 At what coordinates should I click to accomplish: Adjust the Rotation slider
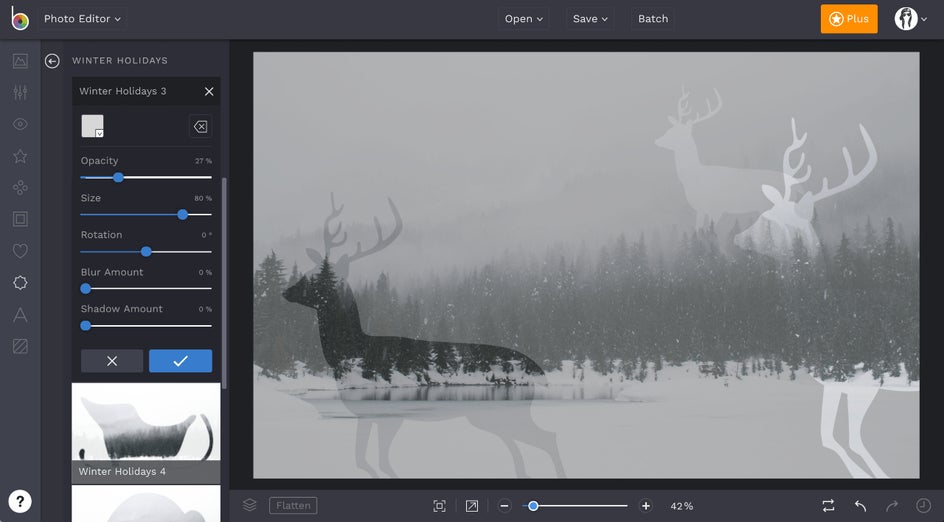pos(146,252)
